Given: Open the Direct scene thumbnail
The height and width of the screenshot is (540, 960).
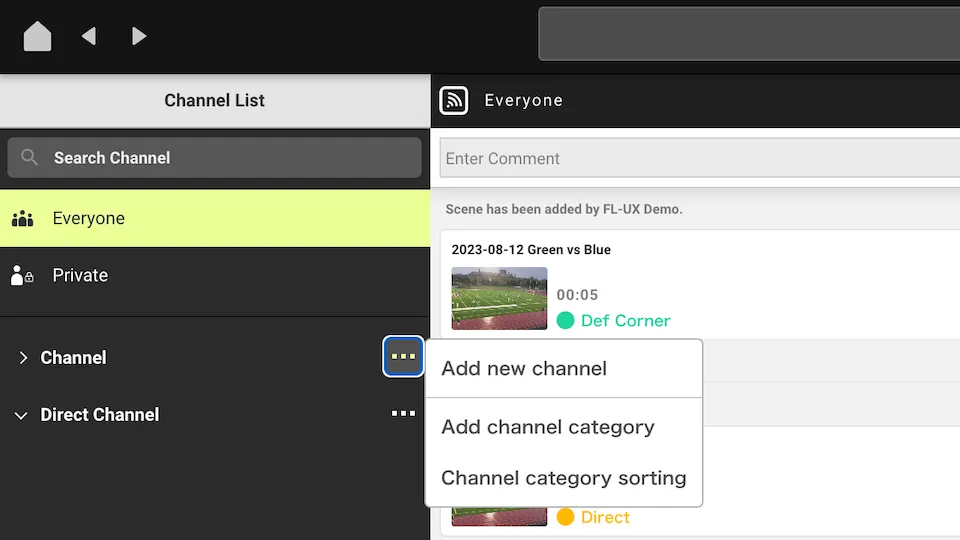Looking at the screenshot, I should pyautogui.click(x=500, y=517).
